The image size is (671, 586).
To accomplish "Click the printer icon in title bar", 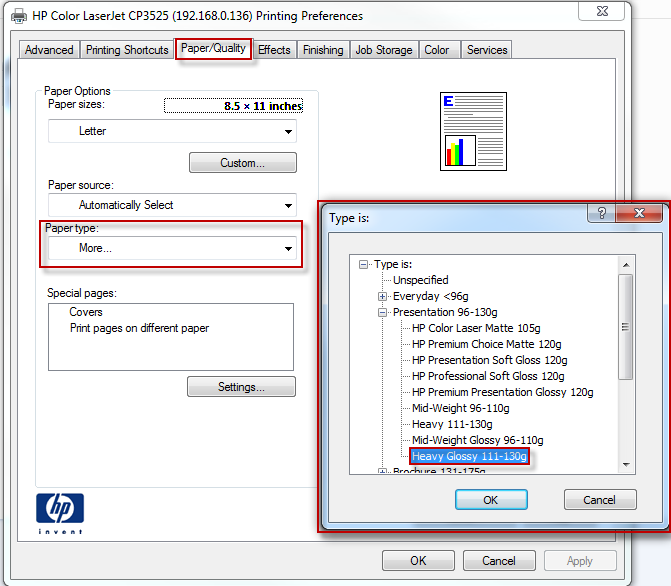I will [19, 16].
